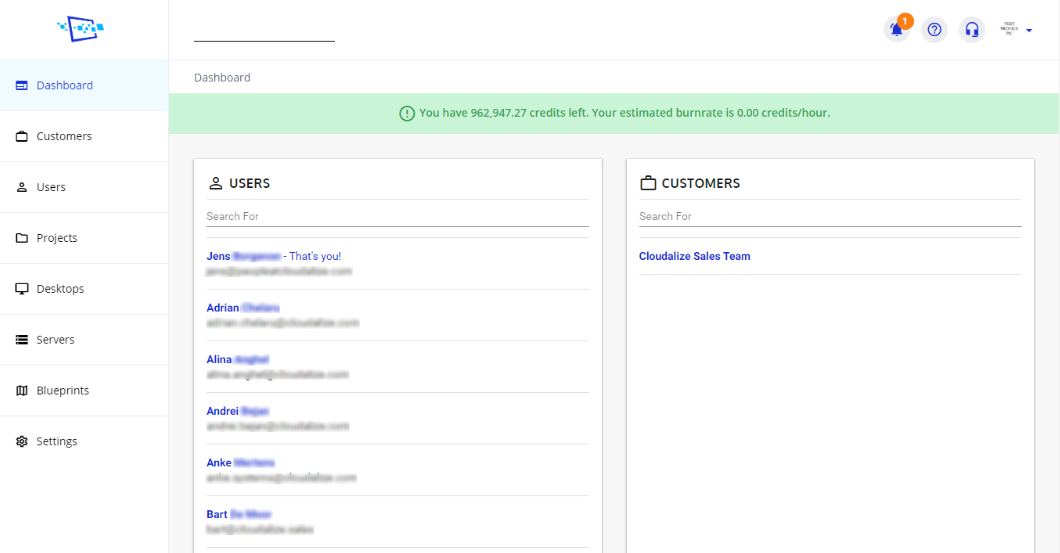
Task: Go to Dashboard menu item
Action: [x=84, y=85]
